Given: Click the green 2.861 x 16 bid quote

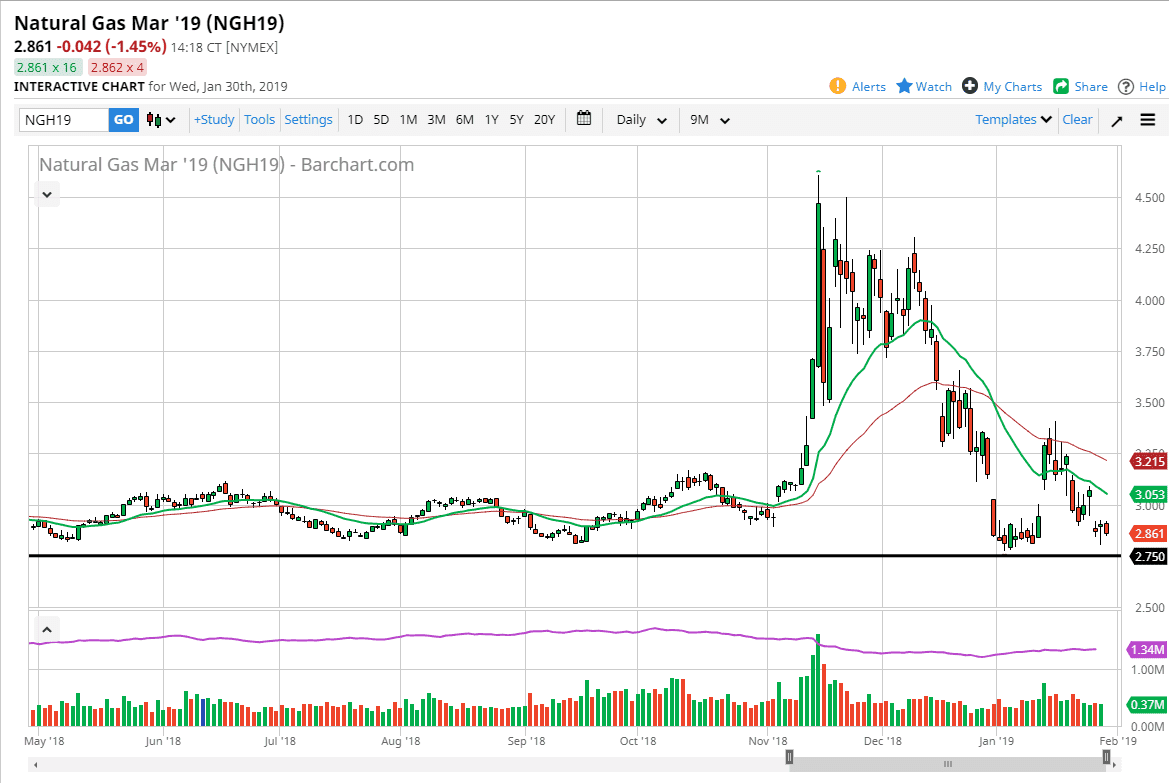Looking at the screenshot, I should click(47, 67).
